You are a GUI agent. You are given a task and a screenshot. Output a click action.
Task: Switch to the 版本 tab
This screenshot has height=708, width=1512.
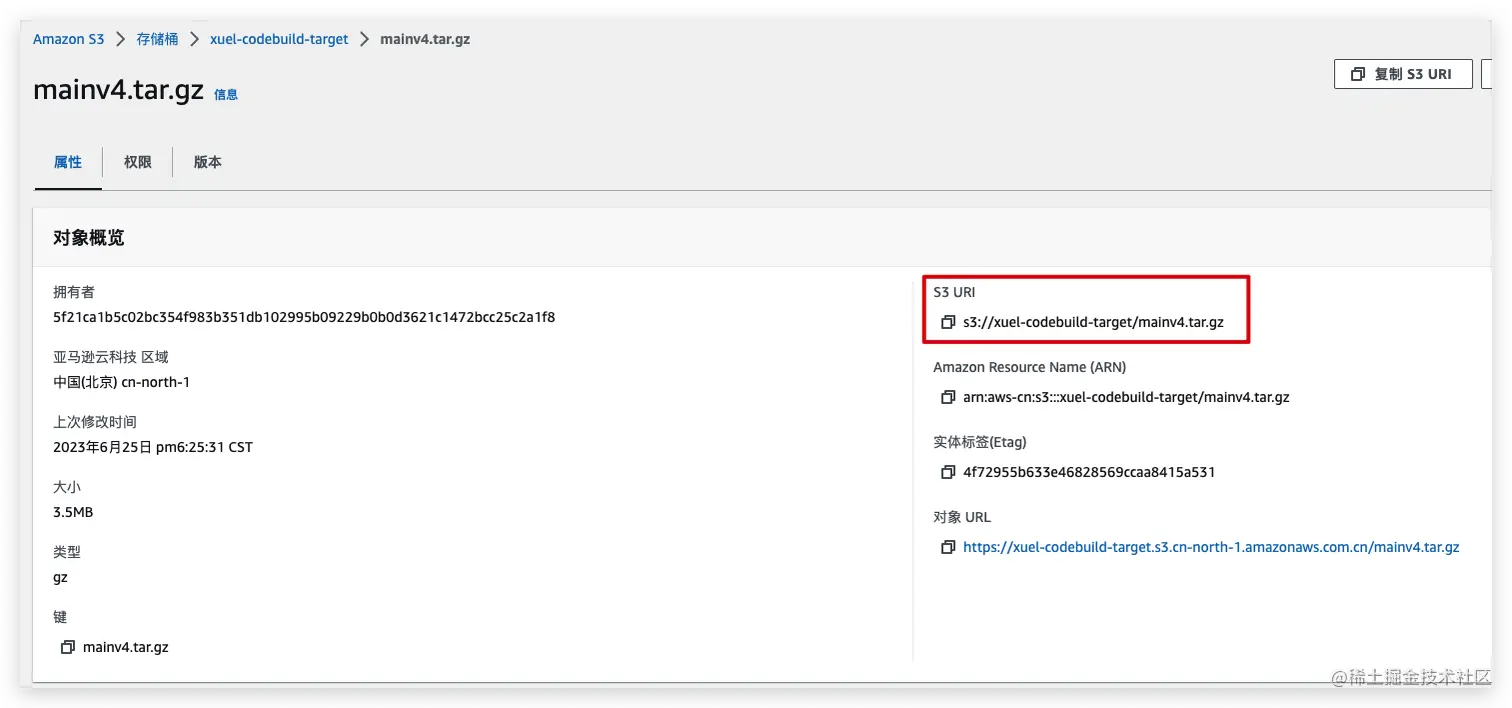208,162
